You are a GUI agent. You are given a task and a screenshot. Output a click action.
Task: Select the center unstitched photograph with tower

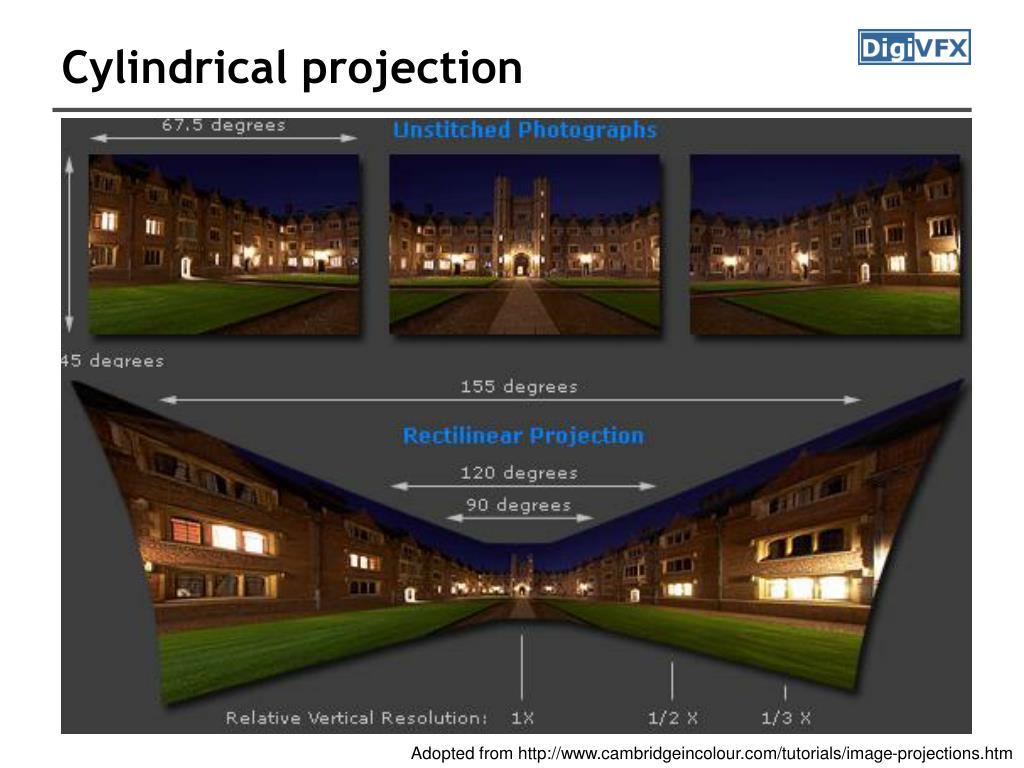point(524,244)
